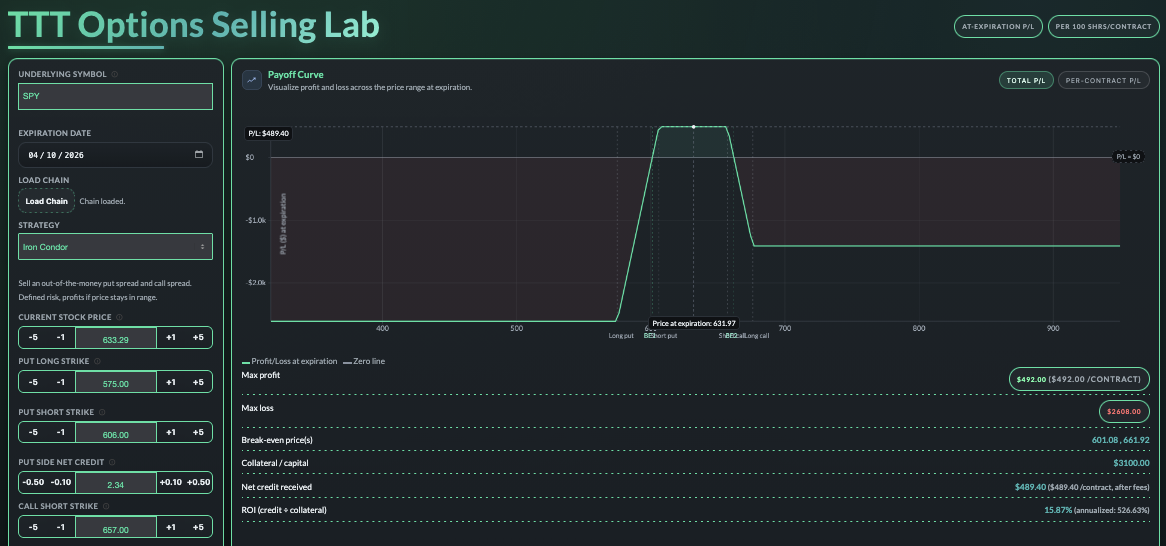Viewport: 1166px width, 546px height.
Task: Reduce put side net credit by 0.10
Action: 61,483
